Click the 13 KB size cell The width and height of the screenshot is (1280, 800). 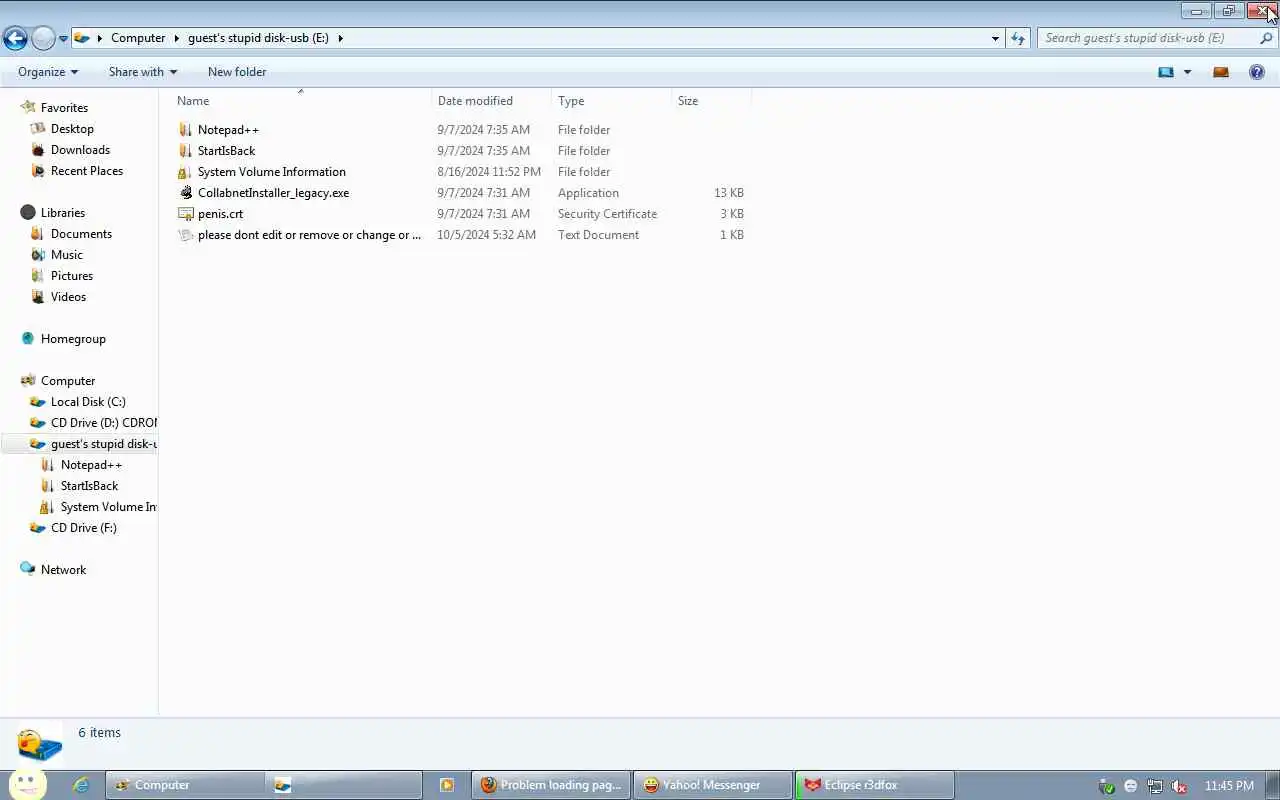pos(729,193)
